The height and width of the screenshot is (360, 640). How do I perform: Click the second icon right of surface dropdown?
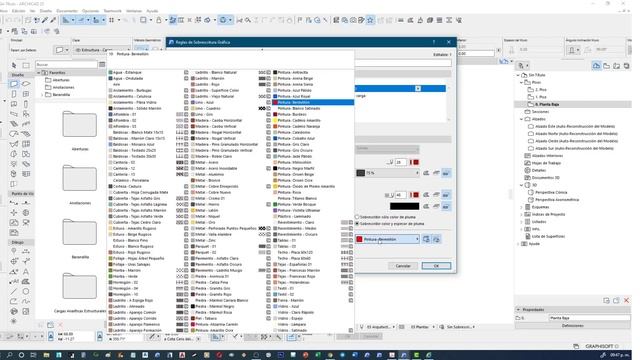[436, 239]
